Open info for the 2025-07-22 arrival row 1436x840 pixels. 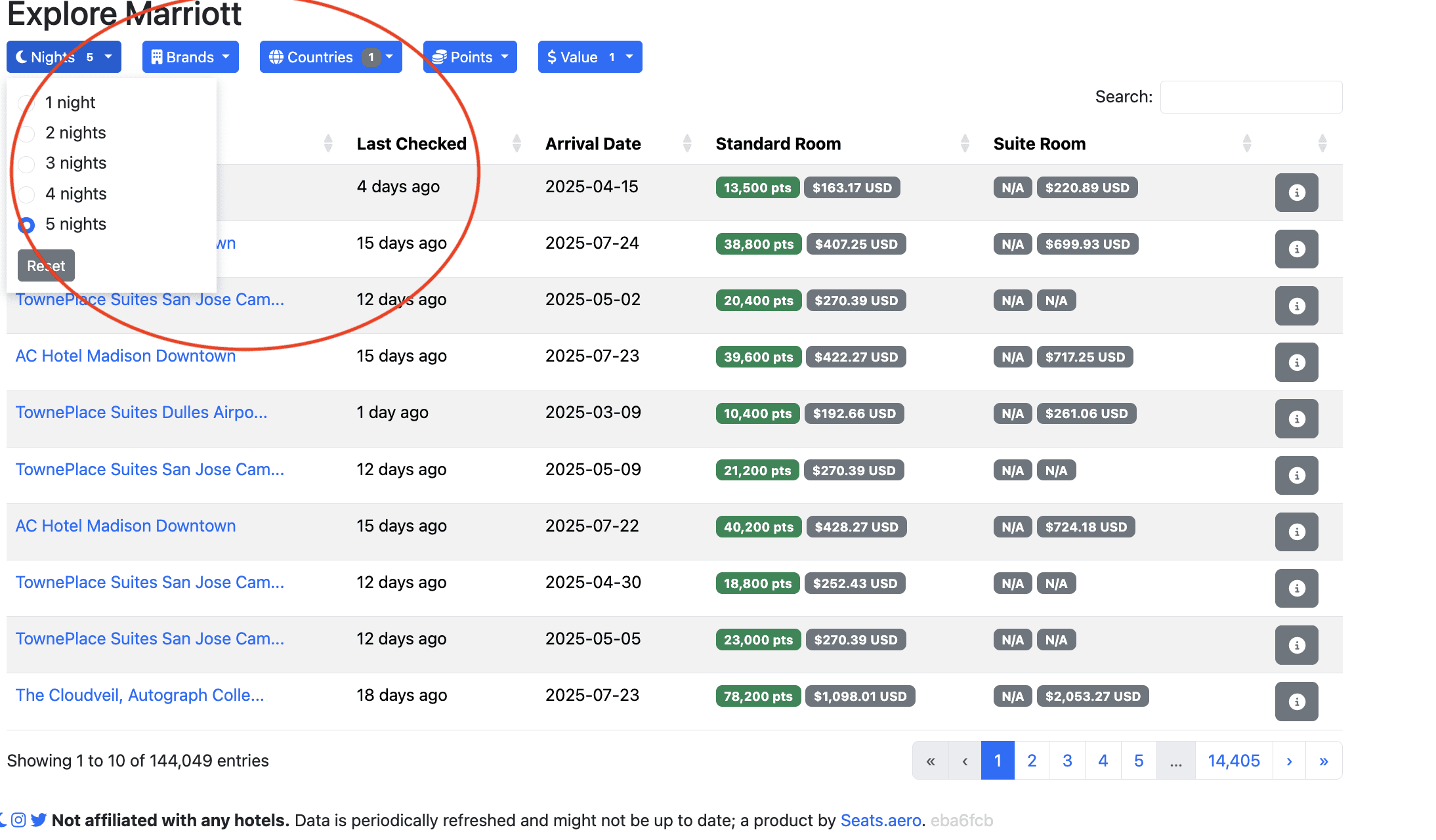pyautogui.click(x=1296, y=532)
